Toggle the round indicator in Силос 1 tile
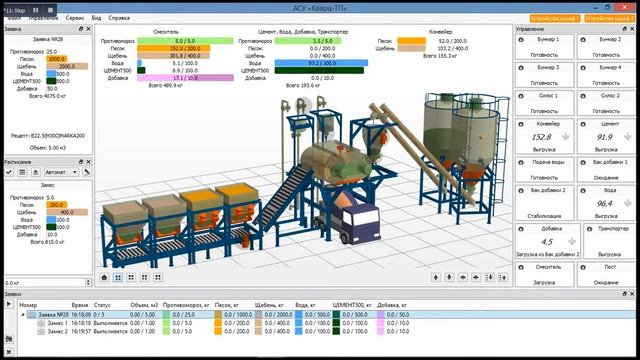640x360 pixels. click(521, 96)
